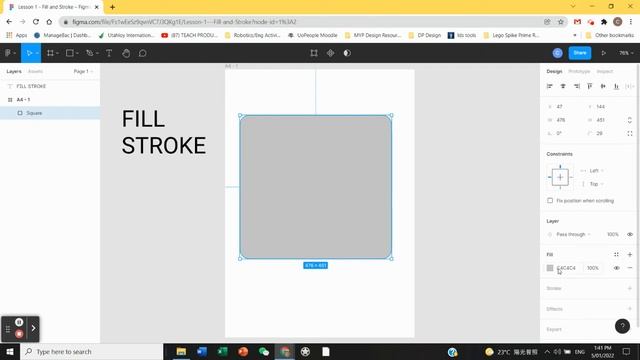Switch to the Inspect tab
Screen dimensions: 640x360
point(604,71)
